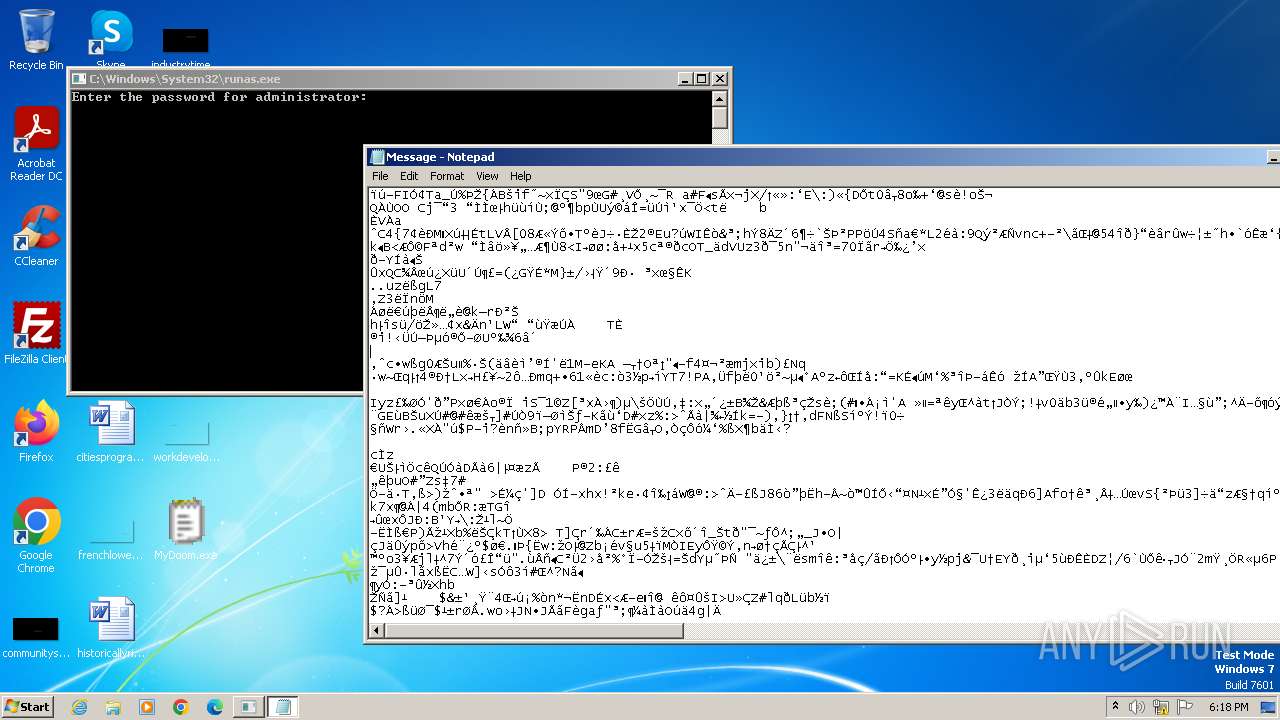Open FileZilla Client shortcut

click(x=36, y=333)
